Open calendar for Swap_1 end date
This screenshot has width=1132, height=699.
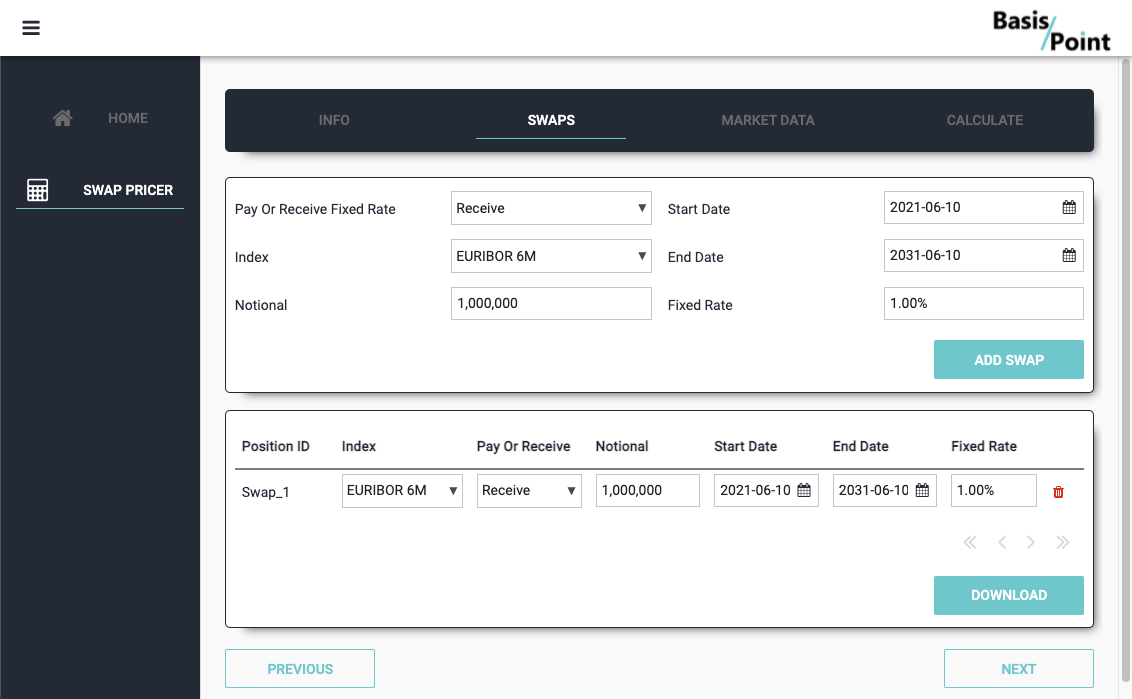click(x=922, y=491)
